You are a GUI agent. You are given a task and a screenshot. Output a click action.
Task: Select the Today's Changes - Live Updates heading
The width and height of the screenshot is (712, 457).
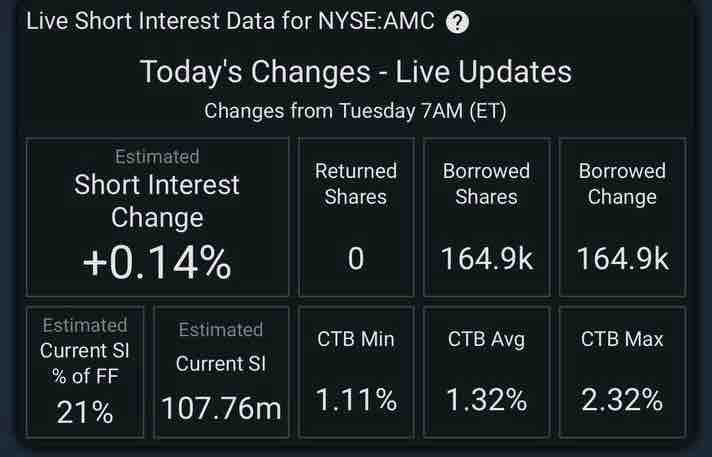356,72
